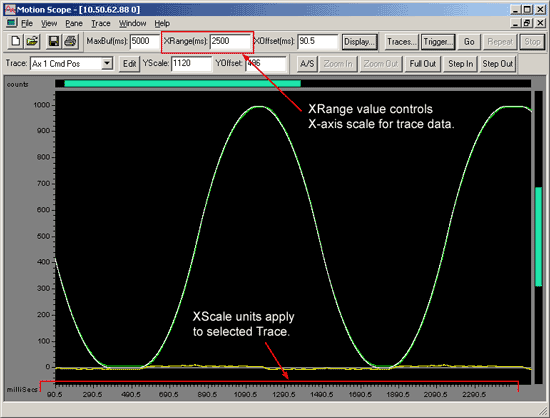Expand the Trace dropdown arrow
Screen dimensions: 550x418
pos(107,64)
